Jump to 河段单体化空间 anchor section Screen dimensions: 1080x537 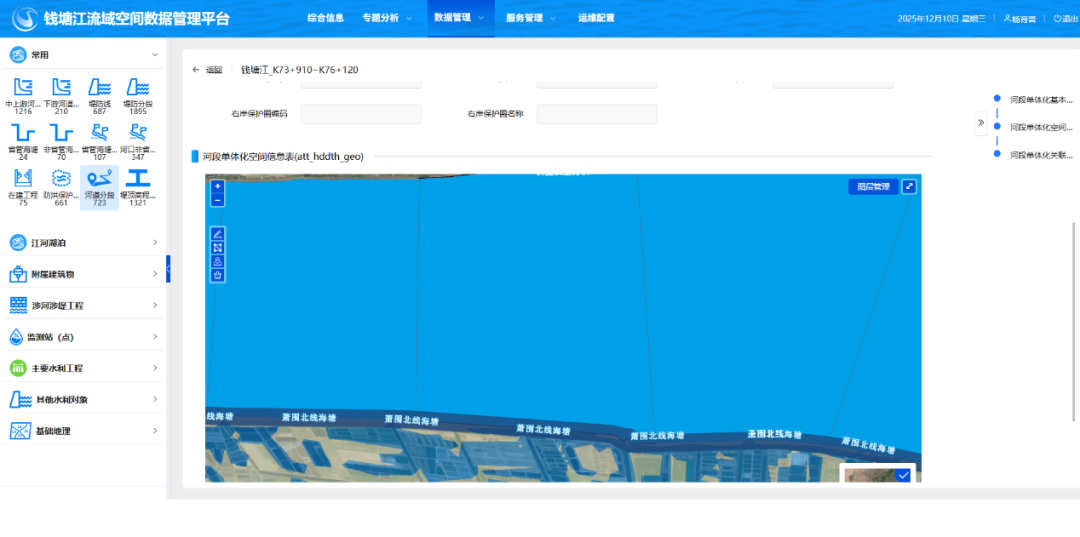coord(1041,127)
